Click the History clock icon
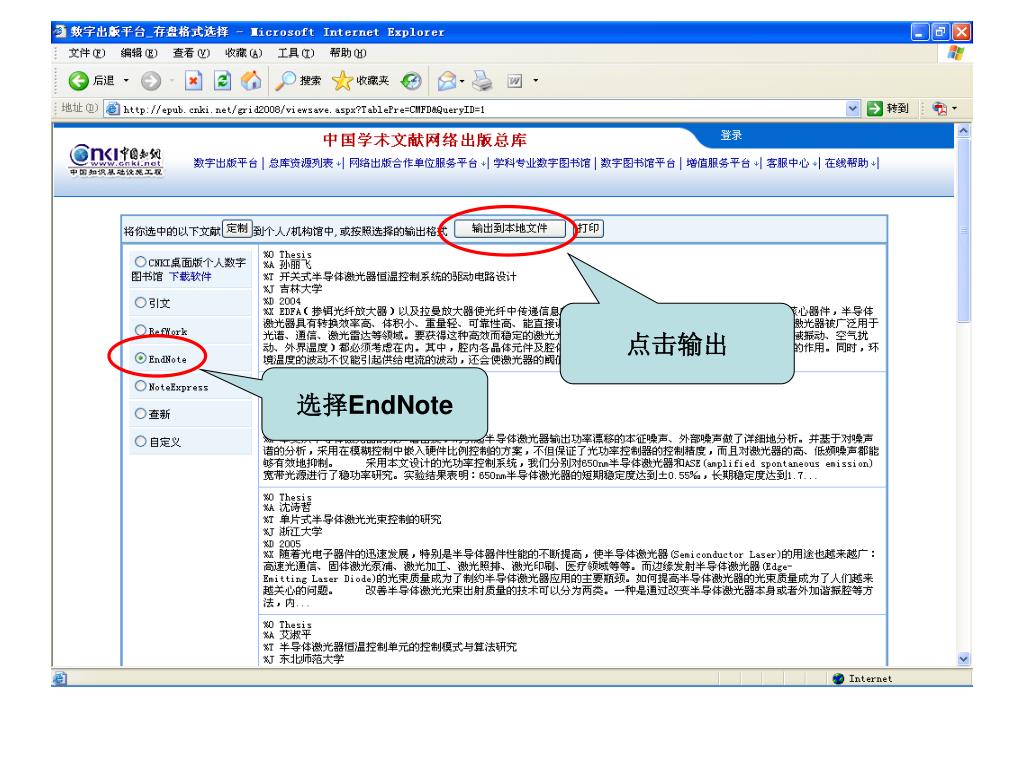The image size is (1024, 768). (x=411, y=80)
